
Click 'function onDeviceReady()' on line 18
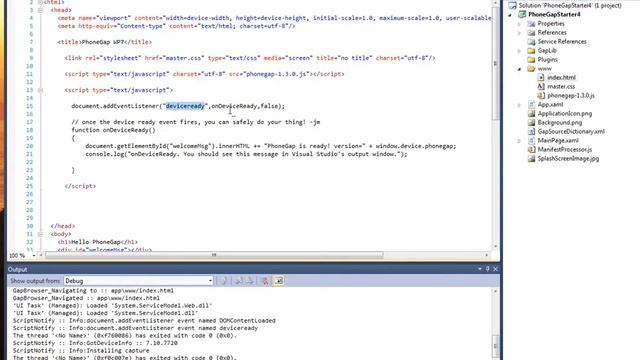(x=113, y=130)
